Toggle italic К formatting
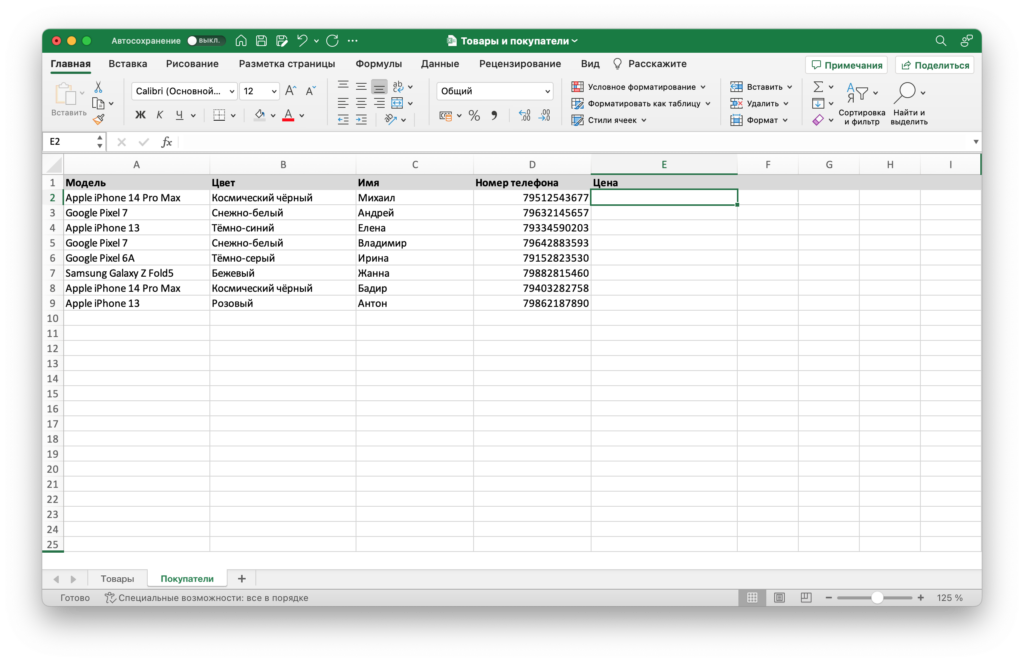Screen dimensions: 1024x662 click(160, 116)
